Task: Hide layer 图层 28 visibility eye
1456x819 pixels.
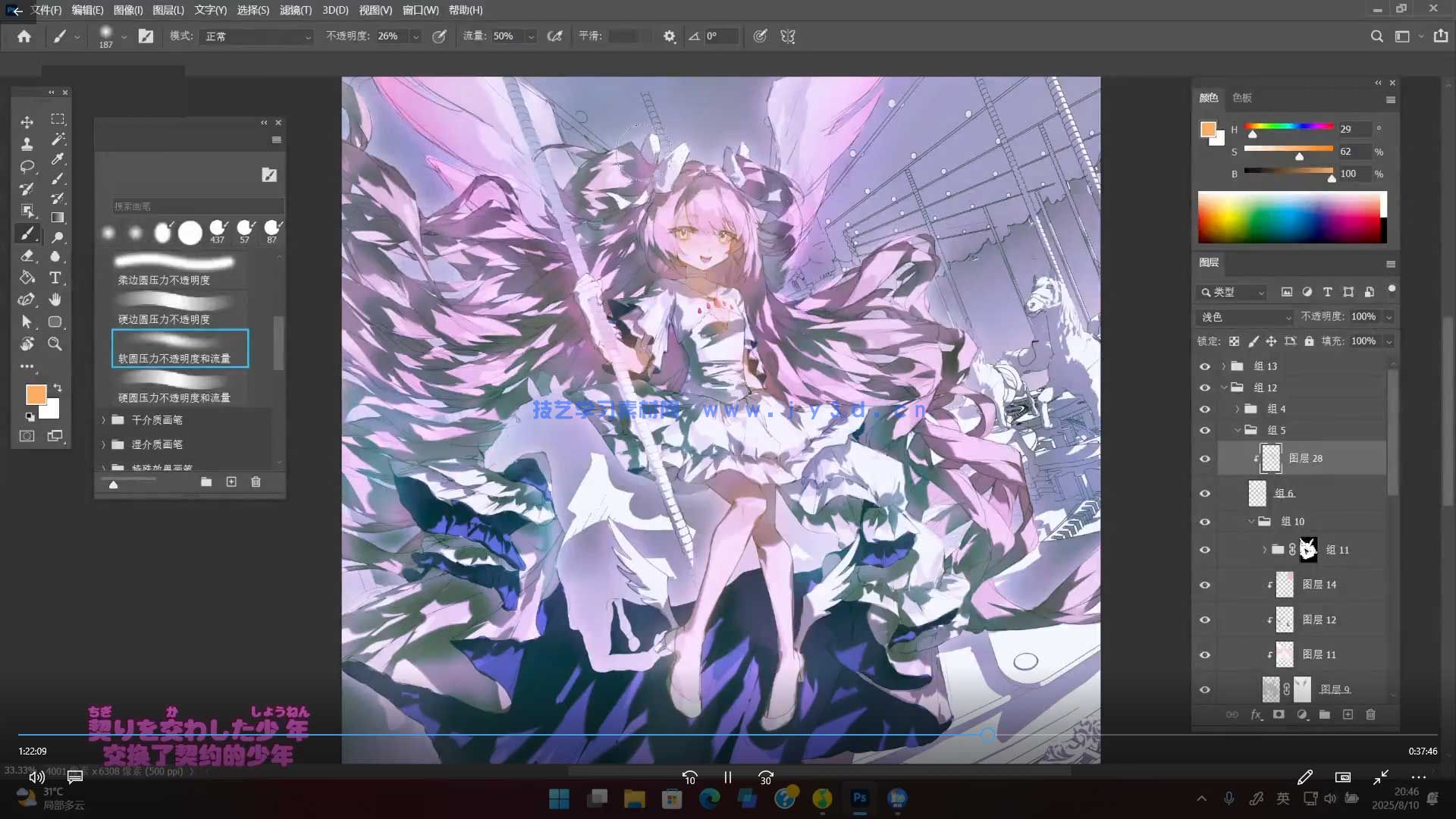Action: (1204, 459)
